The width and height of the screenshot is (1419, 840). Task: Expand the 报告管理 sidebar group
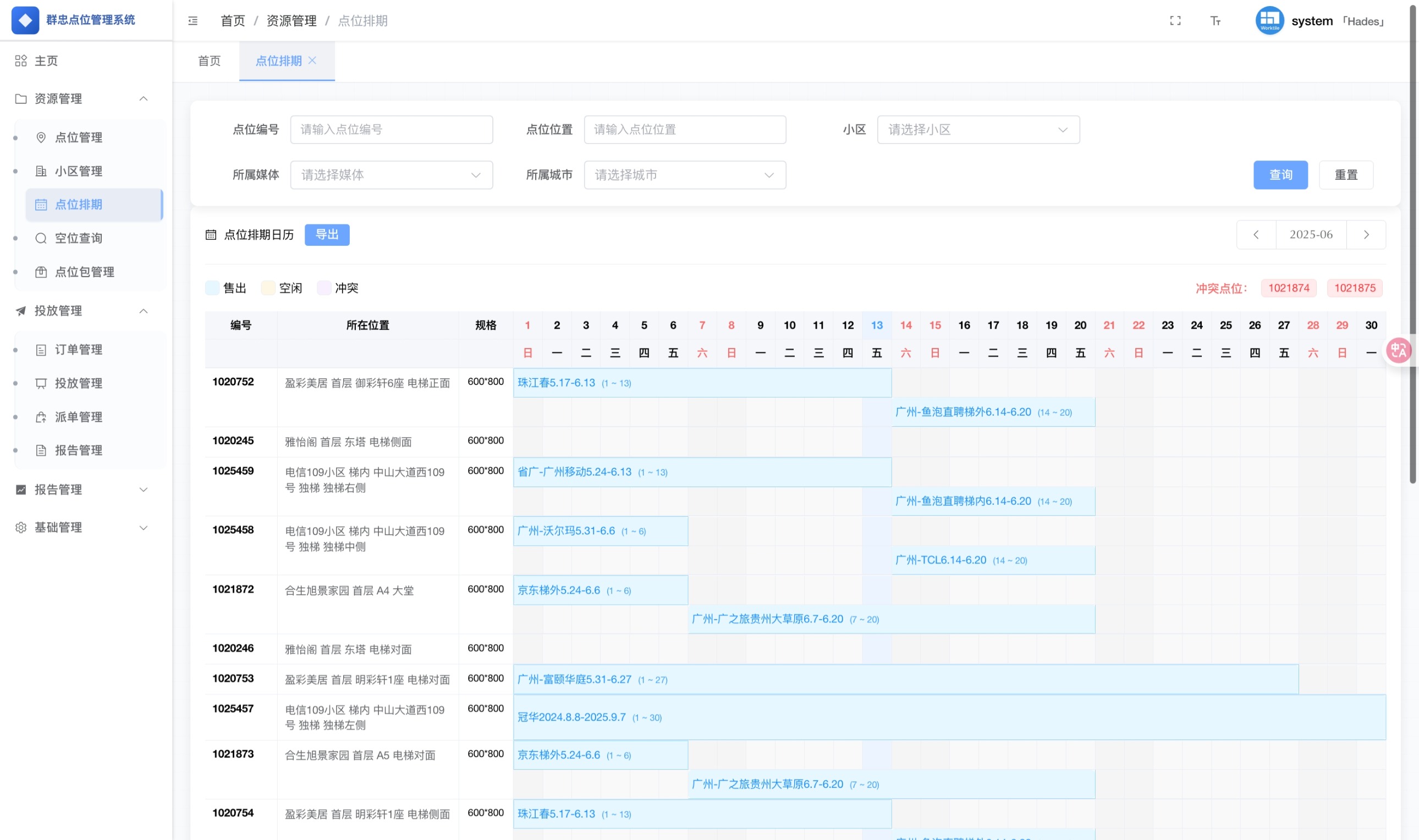143,490
